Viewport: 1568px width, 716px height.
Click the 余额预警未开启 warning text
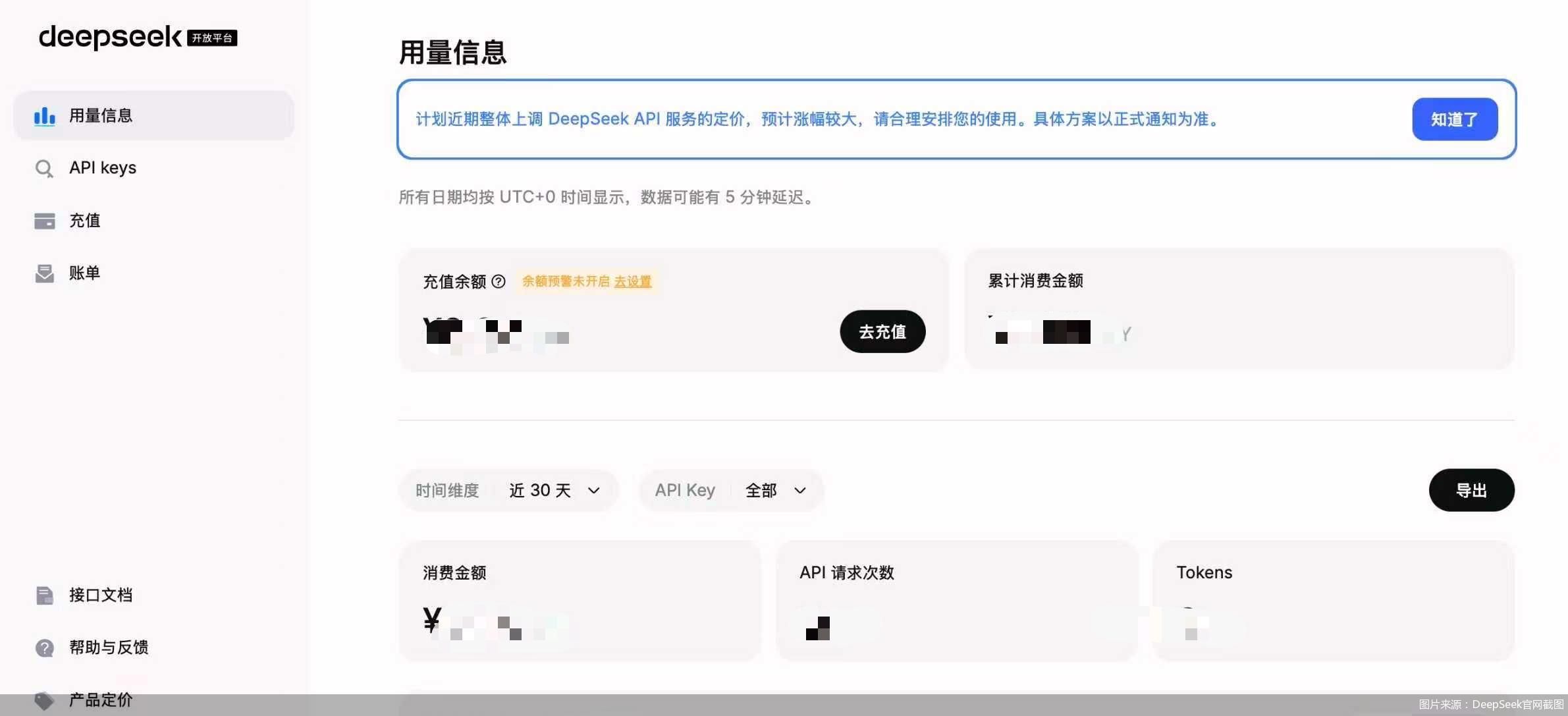pyautogui.click(x=566, y=281)
